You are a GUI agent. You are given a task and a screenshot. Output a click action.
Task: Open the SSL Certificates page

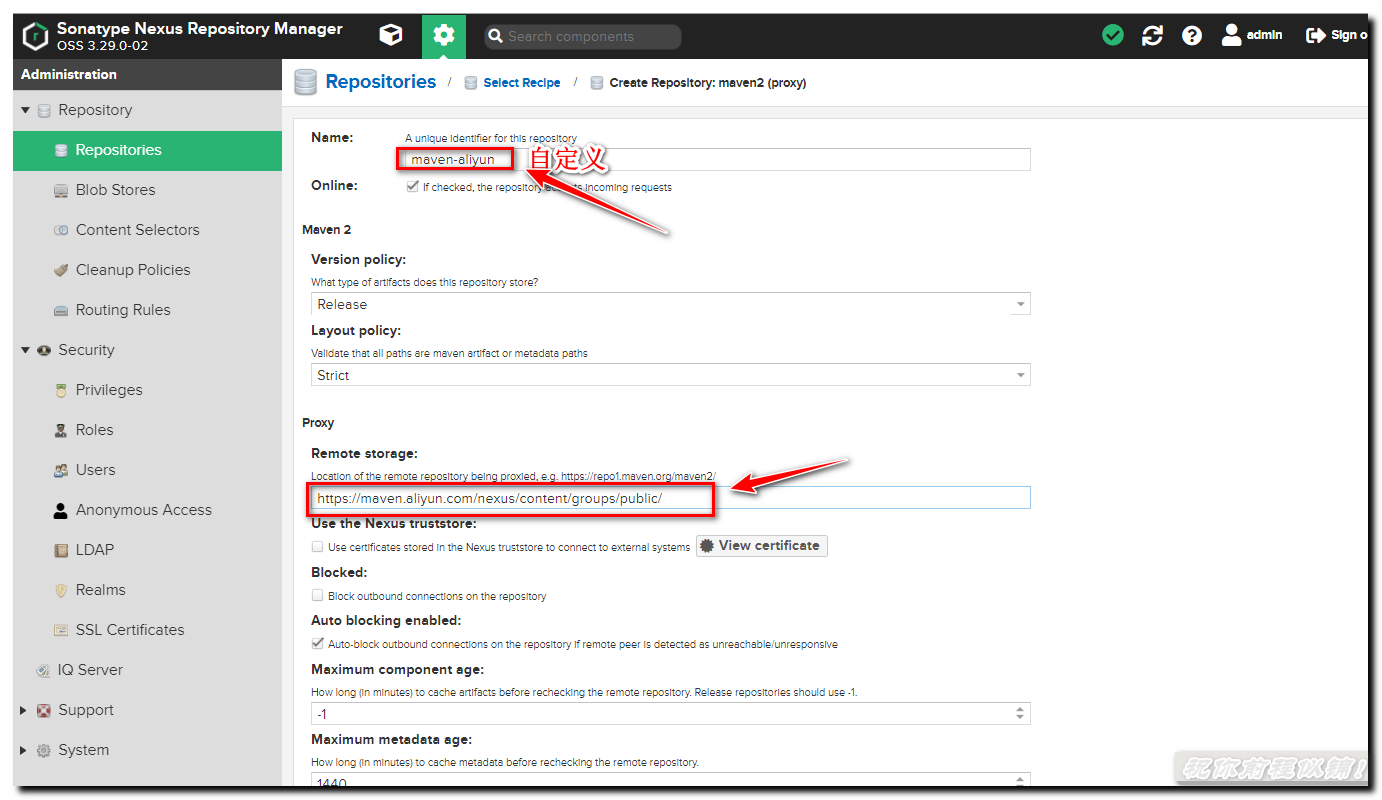pos(147,630)
